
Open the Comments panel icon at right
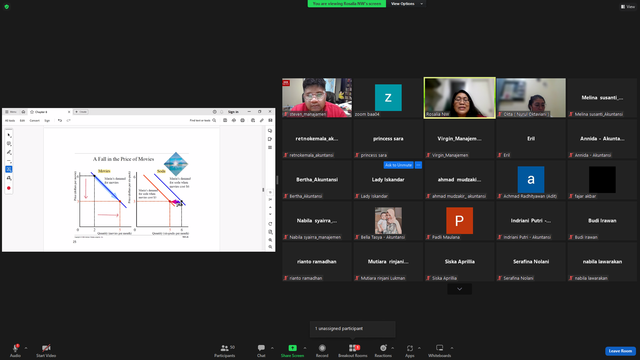pos(270,131)
